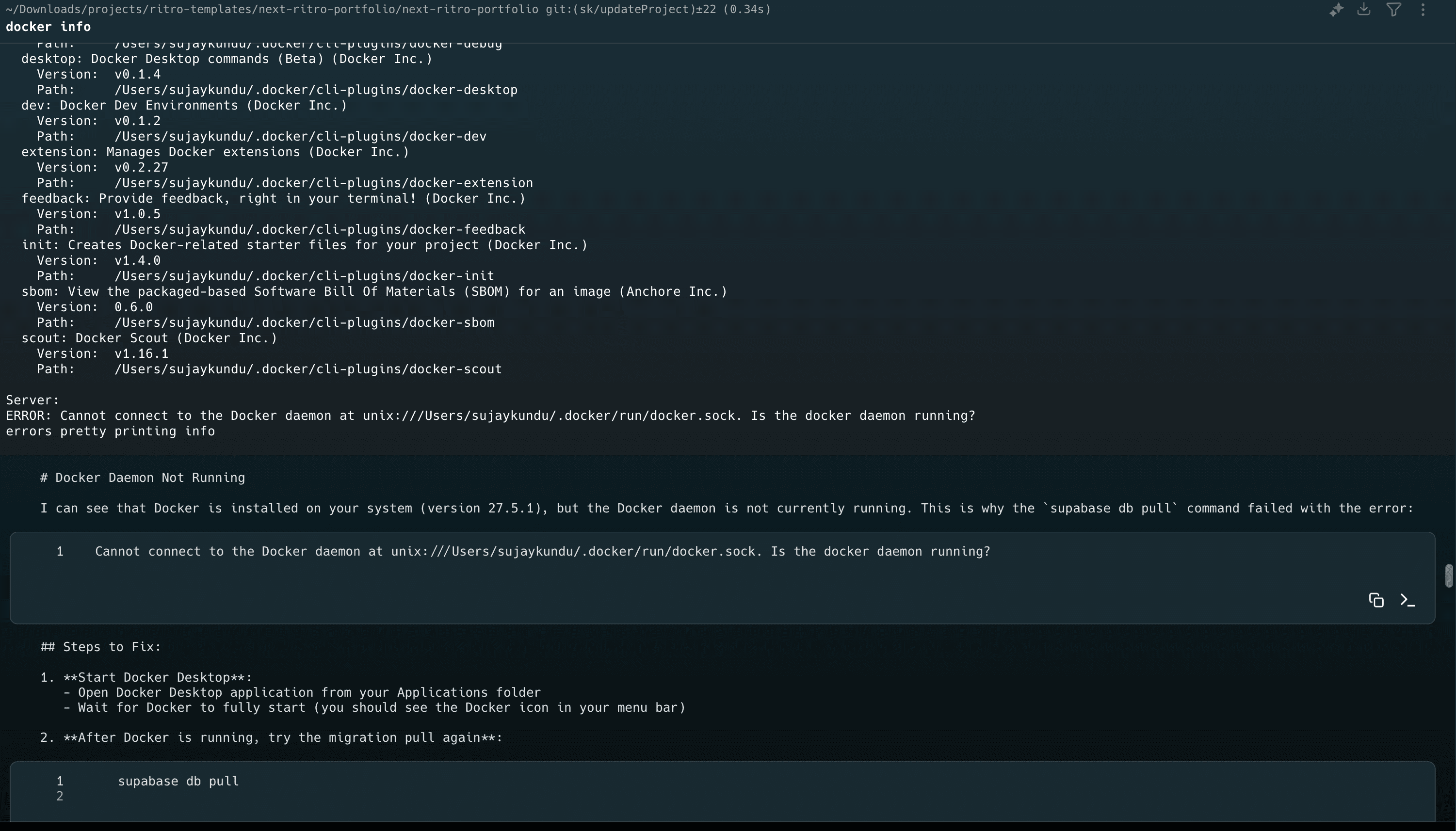This screenshot has width=1456, height=831.
Task: Click the scrollbar thumb on the right edge
Action: tap(1448, 575)
